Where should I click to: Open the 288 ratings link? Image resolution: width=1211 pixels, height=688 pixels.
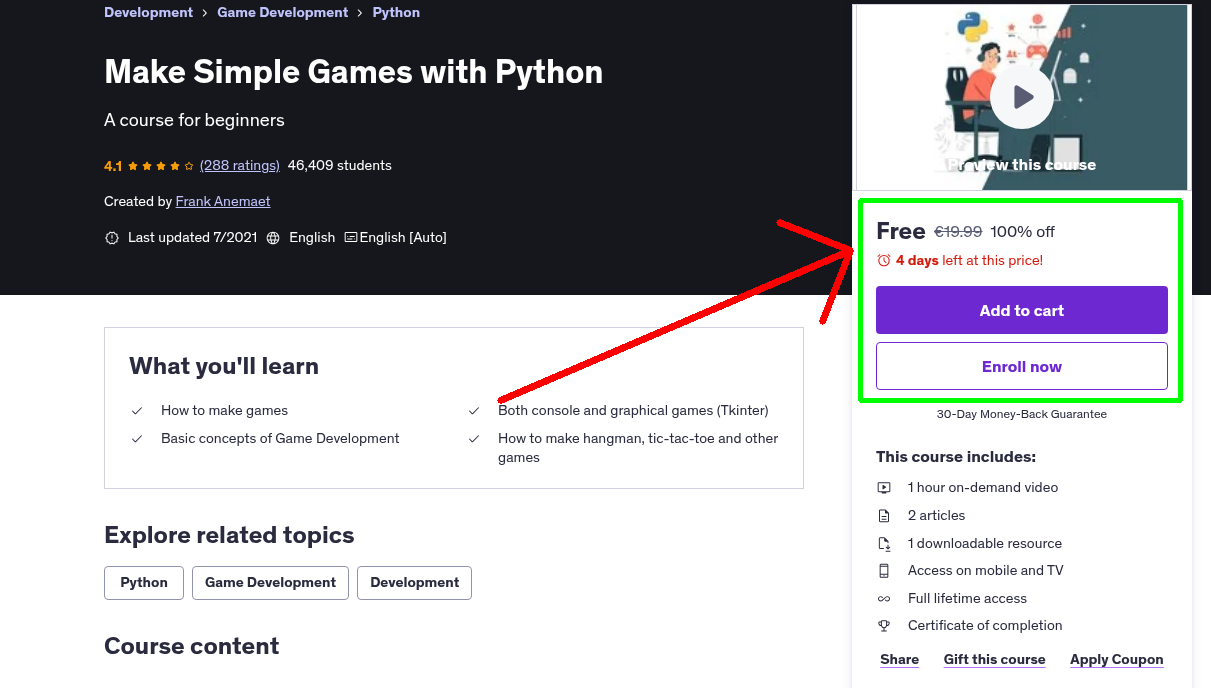[240, 165]
